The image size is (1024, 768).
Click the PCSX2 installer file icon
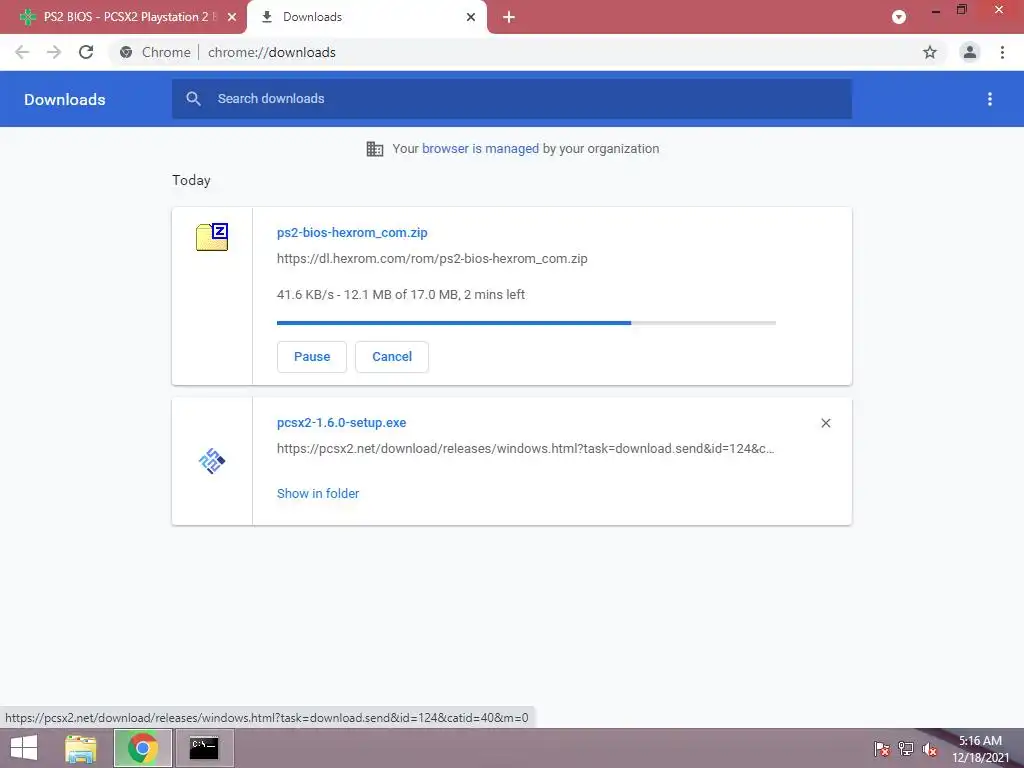click(212, 461)
